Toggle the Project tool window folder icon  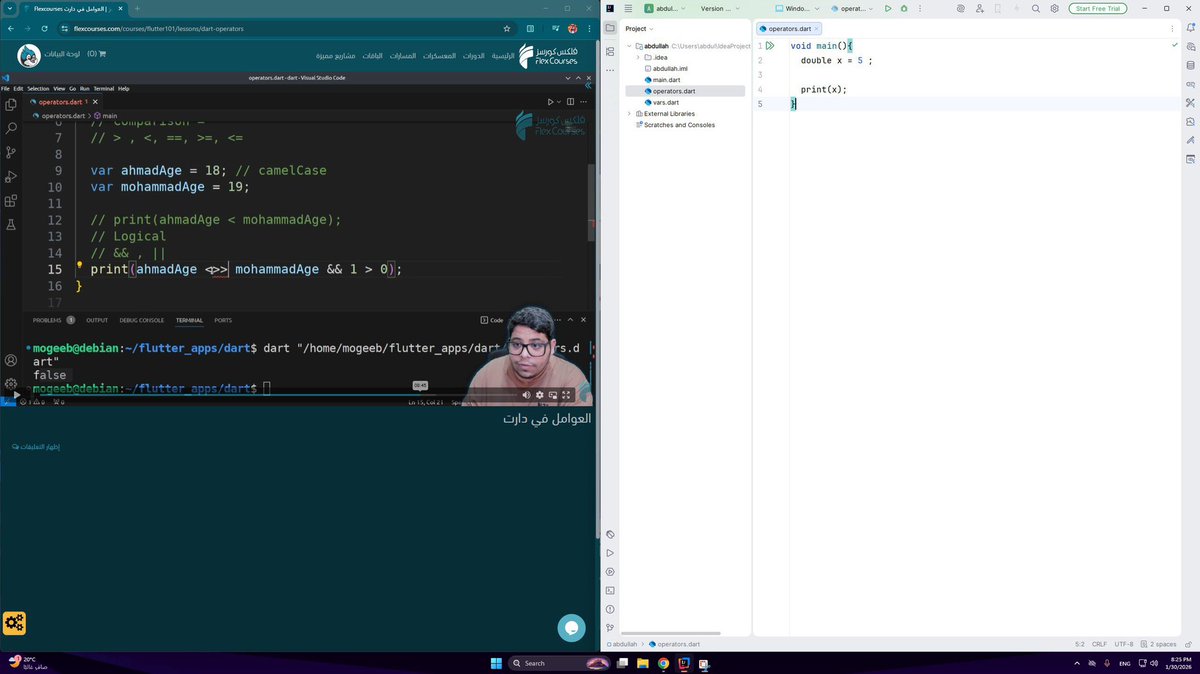pos(610,28)
